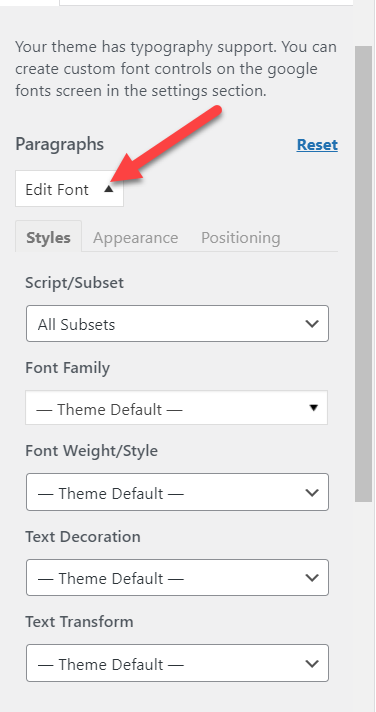Open the Text Decoration dropdown
Screen dimensions: 376x712
(x=177, y=578)
